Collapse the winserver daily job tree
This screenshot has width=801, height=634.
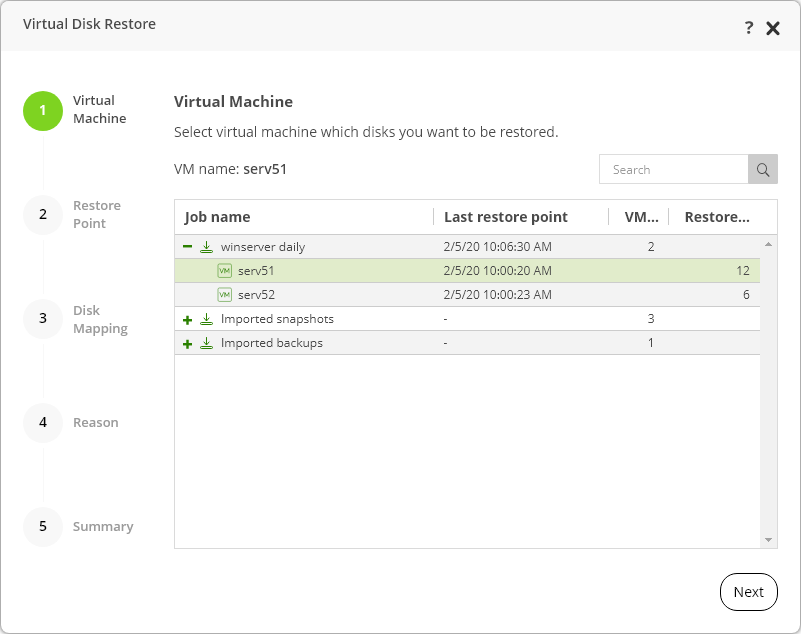pos(187,247)
